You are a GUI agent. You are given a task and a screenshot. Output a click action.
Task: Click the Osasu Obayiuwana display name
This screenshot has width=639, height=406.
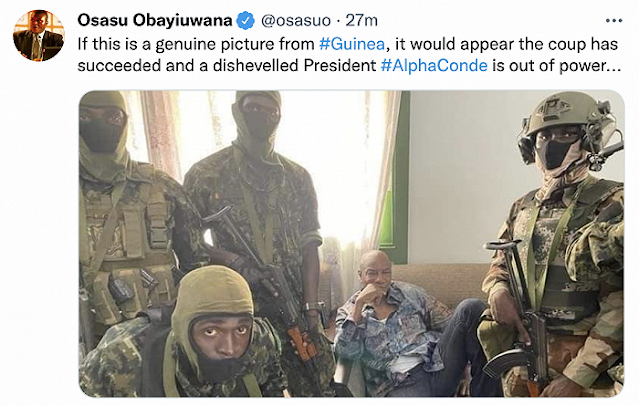[154, 20]
